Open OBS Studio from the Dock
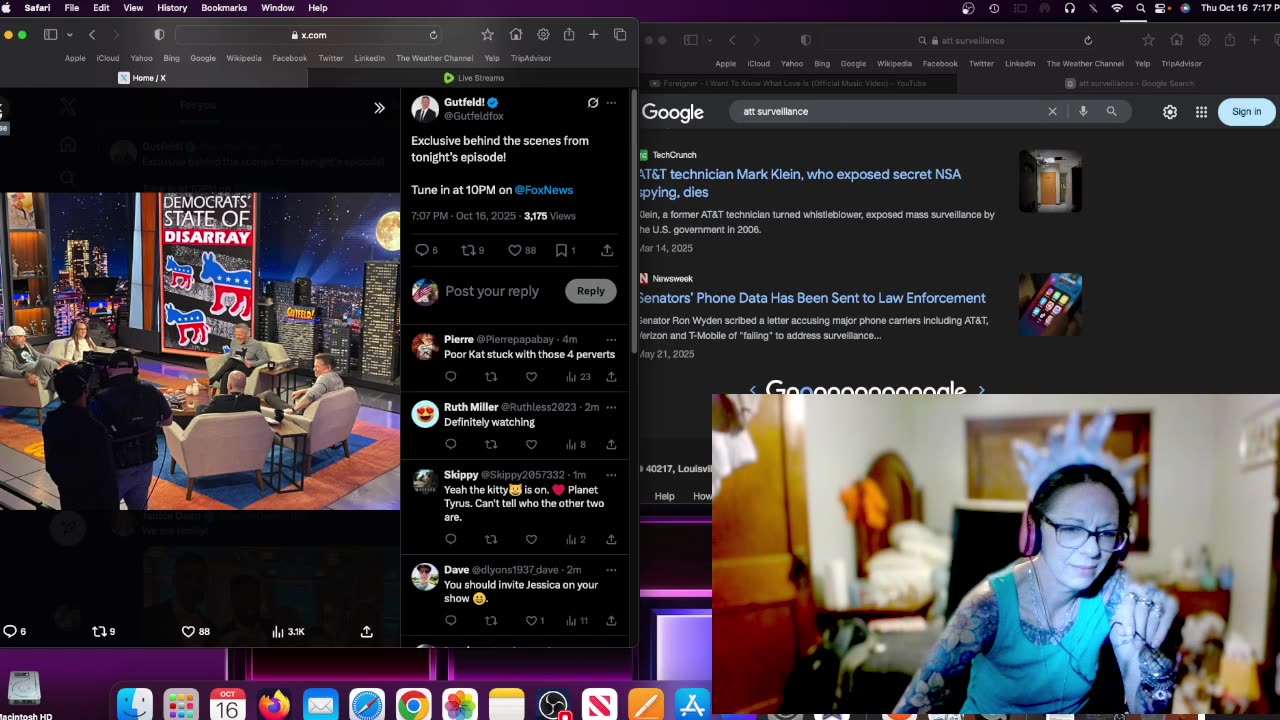 pyautogui.click(x=553, y=705)
